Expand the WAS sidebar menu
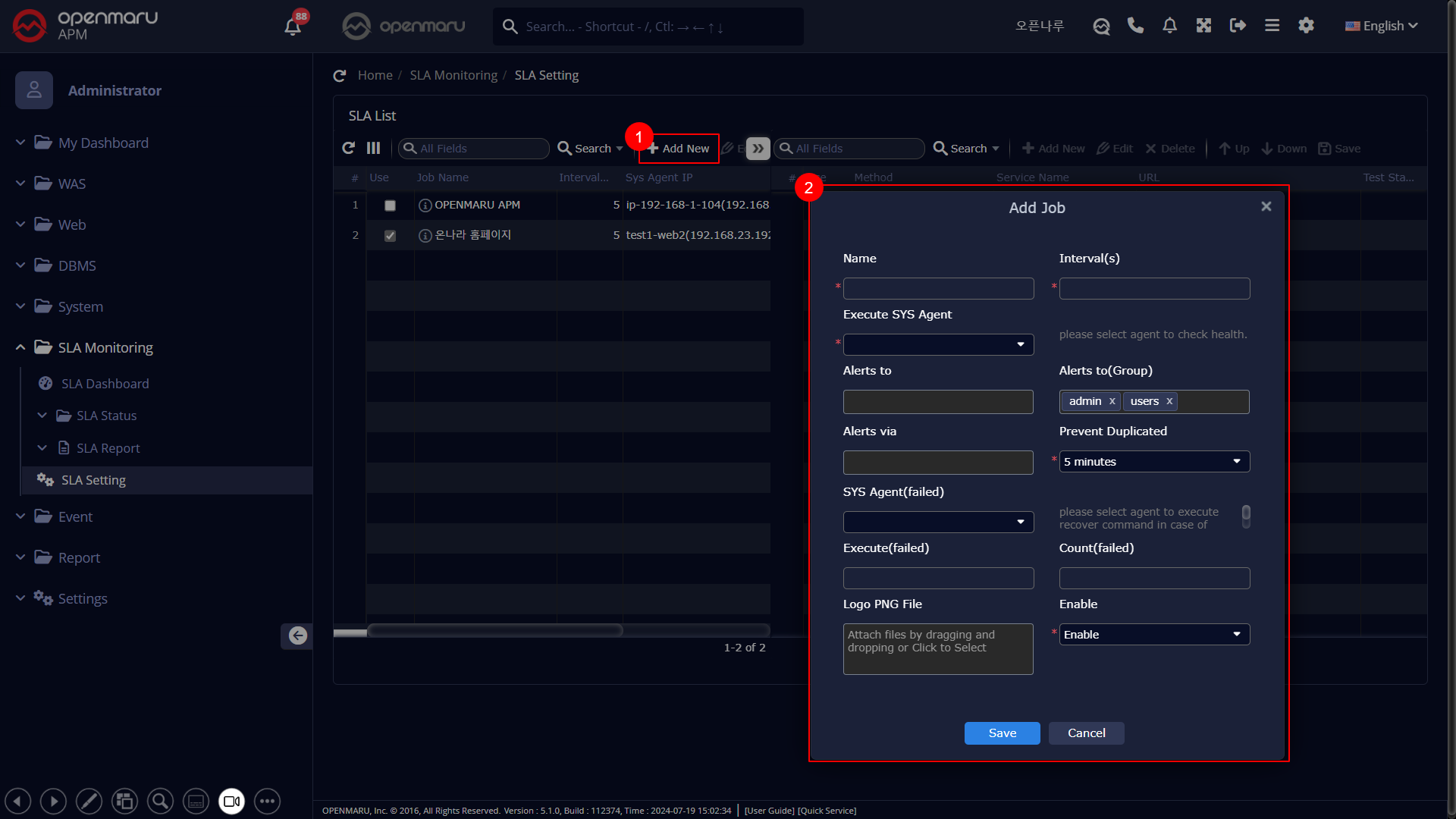1456x819 pixels. click(x=71, y=184)
